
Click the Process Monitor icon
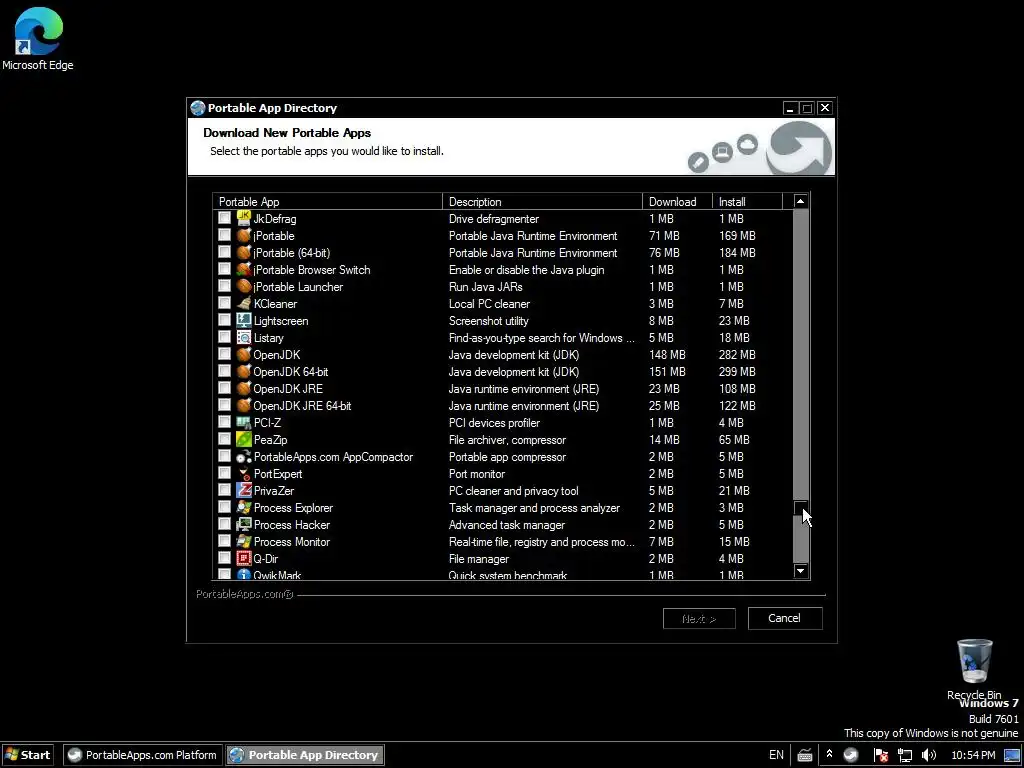(244, 541)
